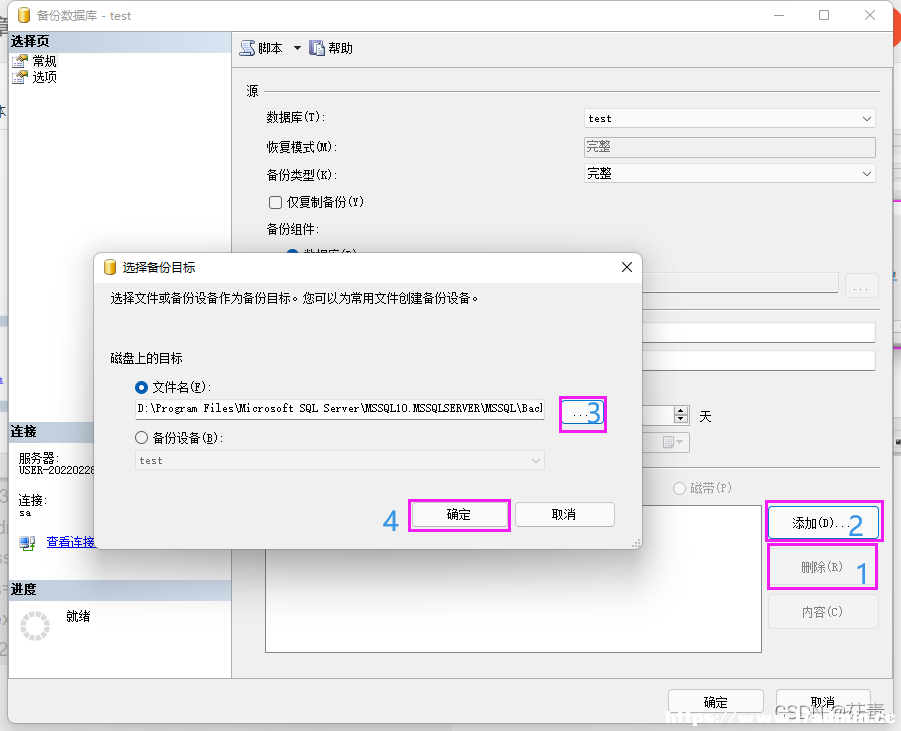Image resolution: width=901 pixels, height=731 pixels.
Task: Click the 选项 page icon
Action: 20,77
